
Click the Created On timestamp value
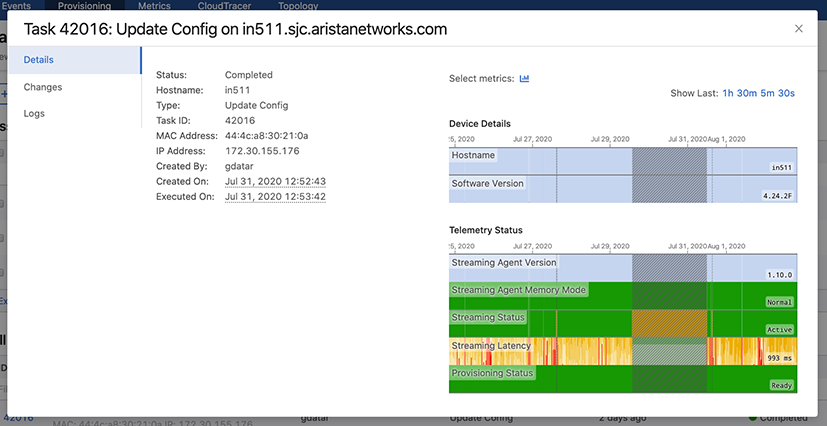tap(275, 181)
